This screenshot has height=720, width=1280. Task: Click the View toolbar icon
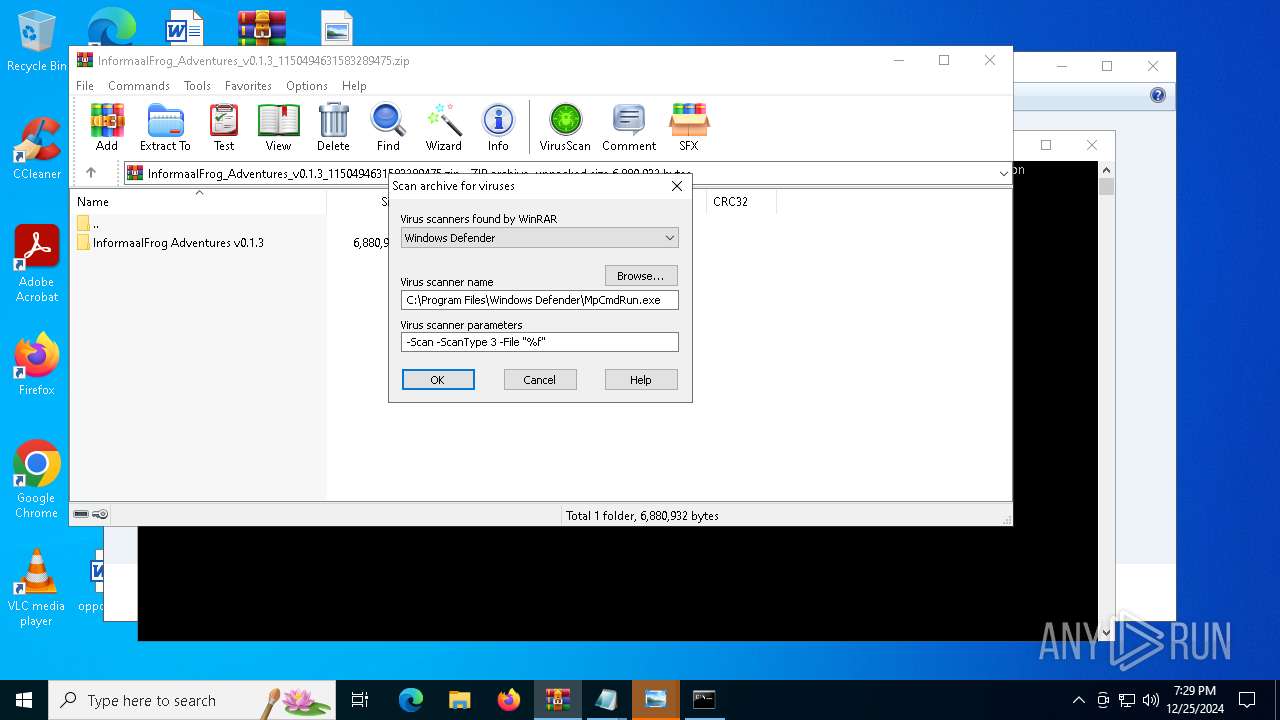[x=278, y=127]
